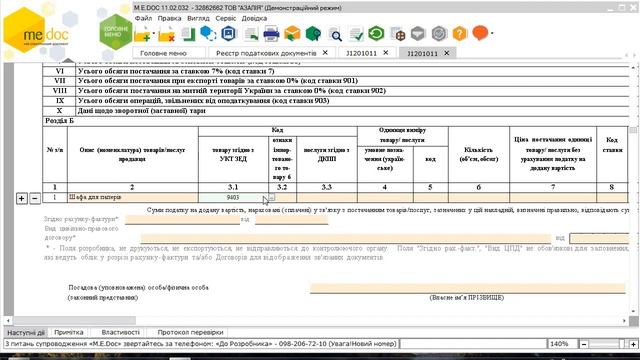
Task: Click row X Дані щодо зворотної тари text
Action: tap(142, 111)
